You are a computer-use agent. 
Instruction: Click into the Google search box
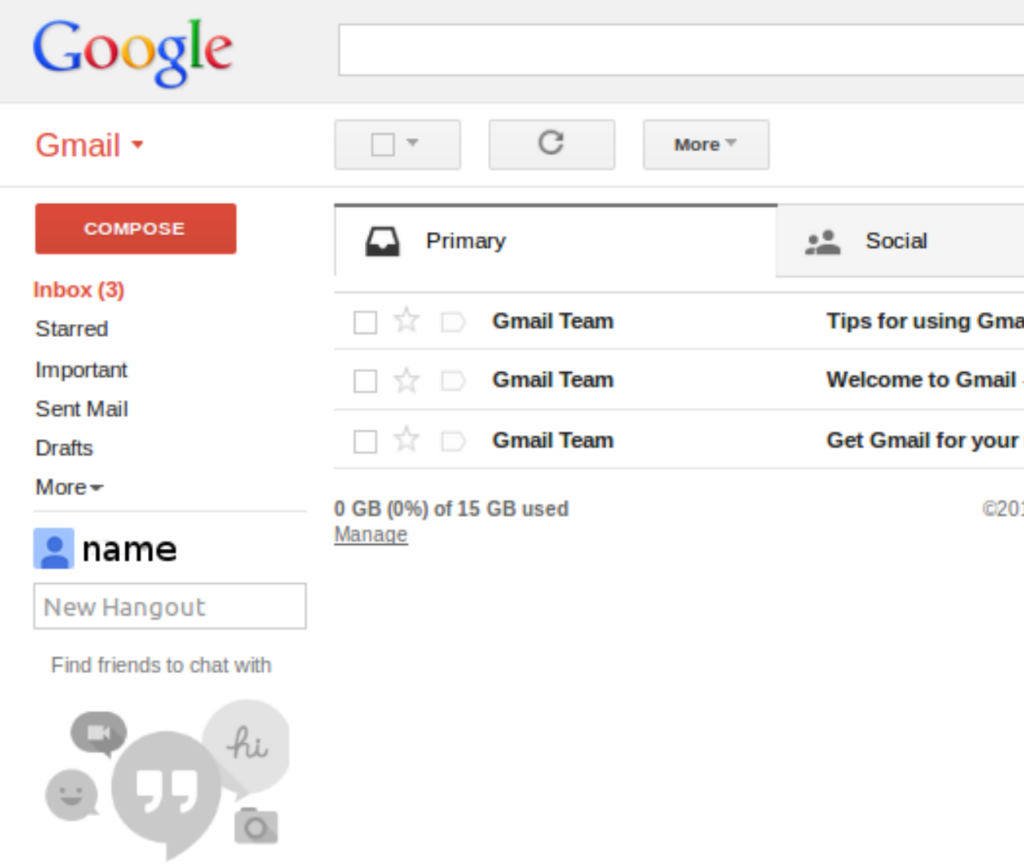[x=680, y=50]
